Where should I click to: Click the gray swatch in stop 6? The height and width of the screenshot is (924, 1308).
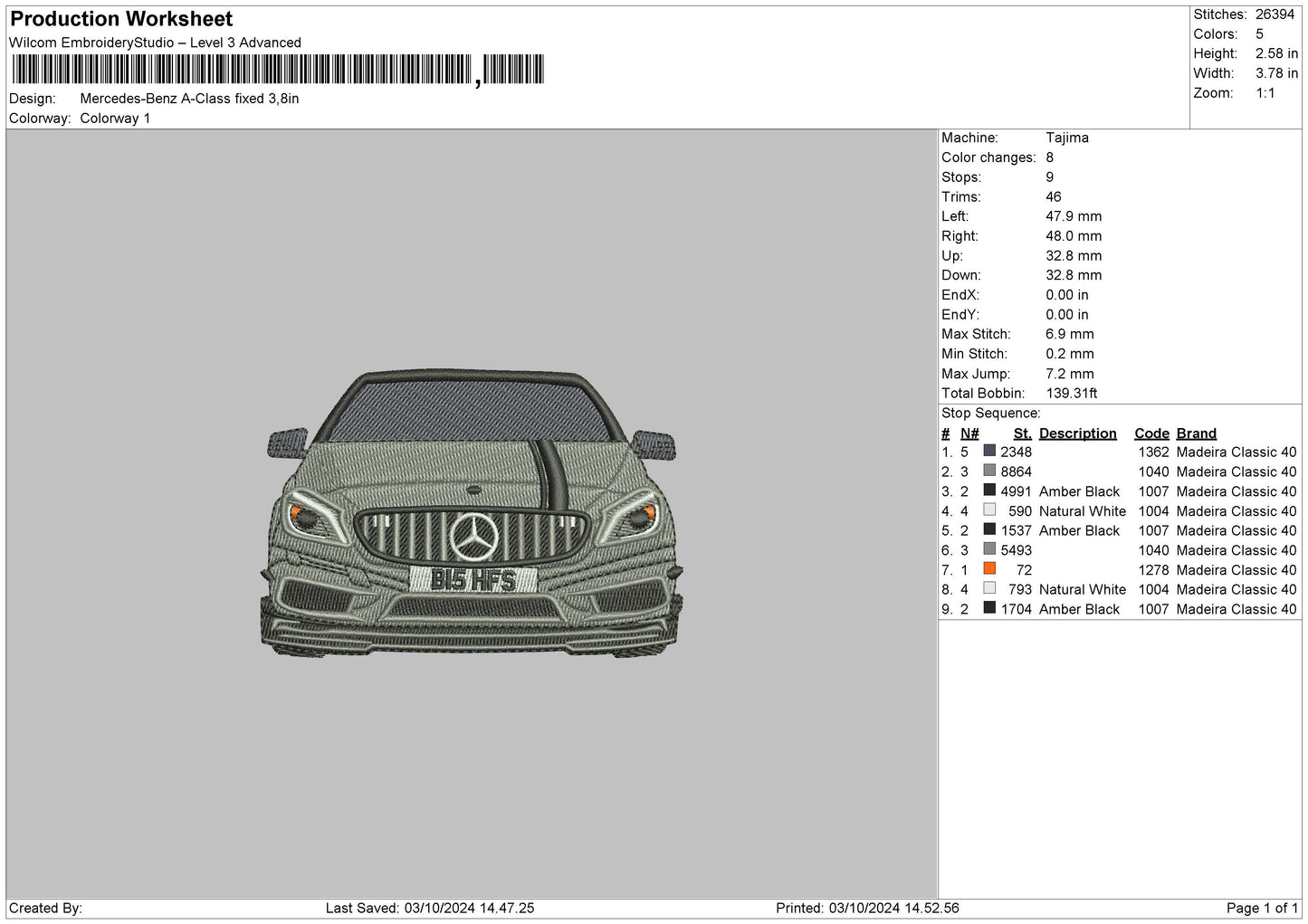(x=989, y=549)
